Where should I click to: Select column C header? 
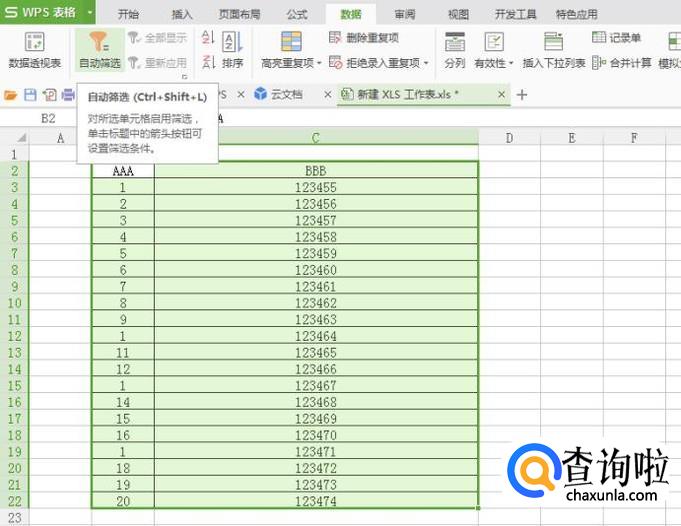tap(316, 137)
